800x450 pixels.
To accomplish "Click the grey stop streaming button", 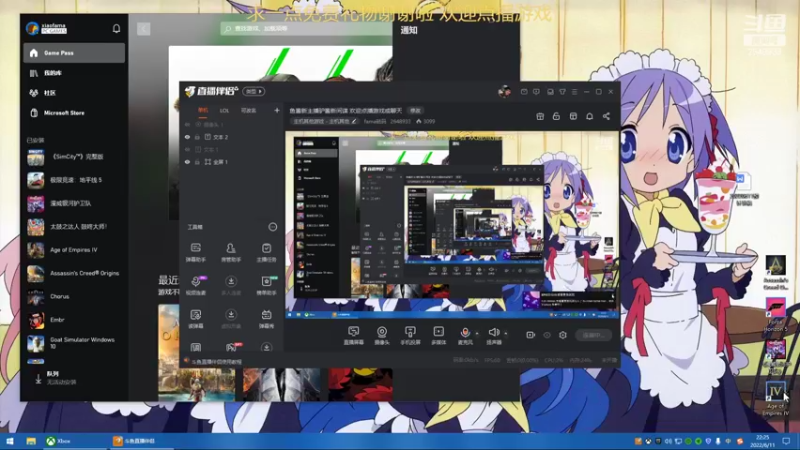I will (594, 335).
